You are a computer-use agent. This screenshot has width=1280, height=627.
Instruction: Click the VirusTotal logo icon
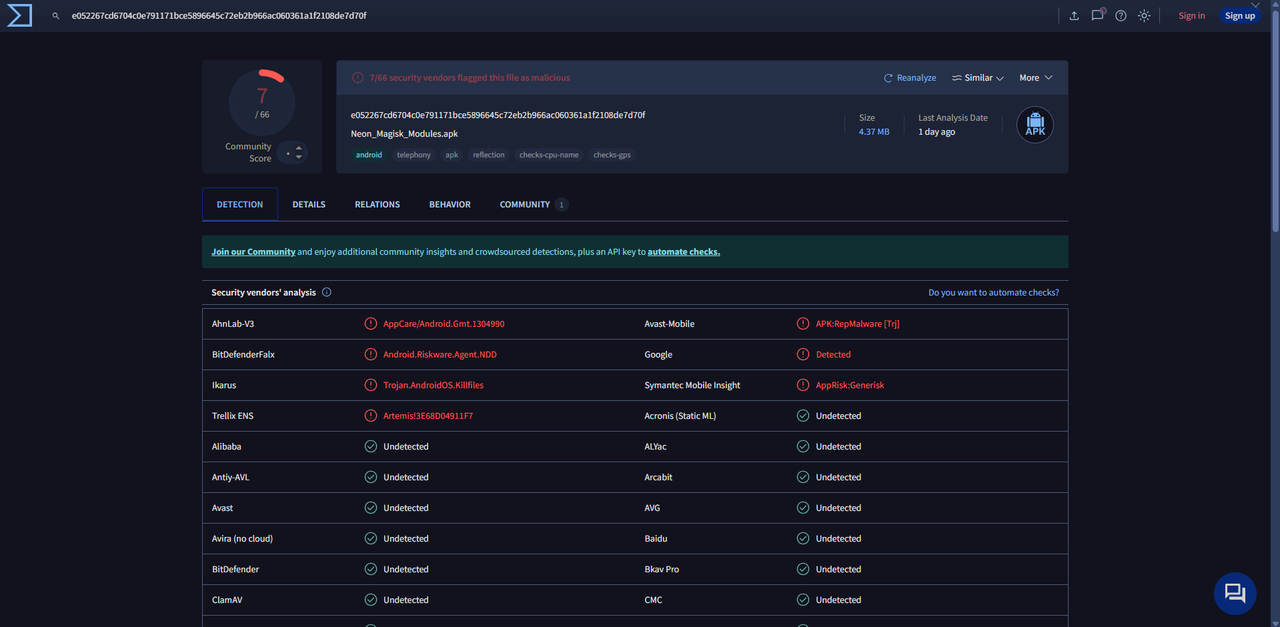click(20, 16)
